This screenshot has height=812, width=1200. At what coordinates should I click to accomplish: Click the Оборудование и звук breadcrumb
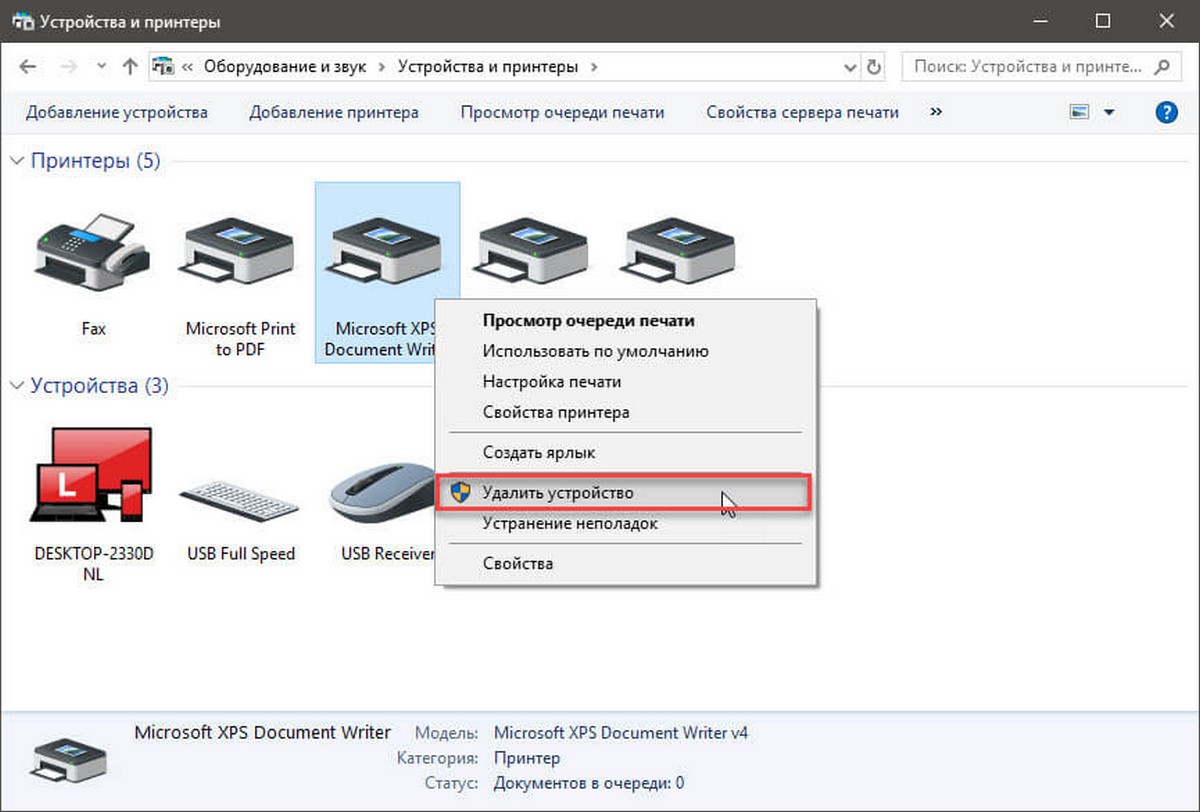[286, 68]
